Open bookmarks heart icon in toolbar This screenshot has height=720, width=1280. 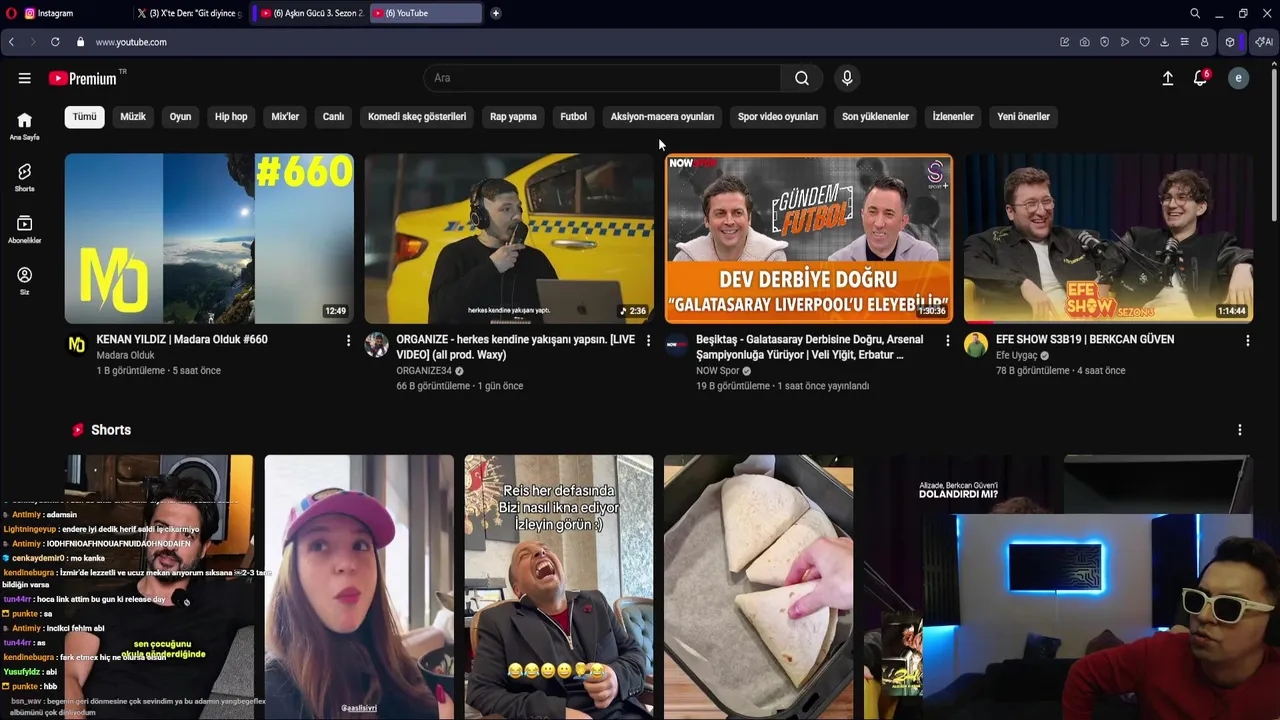1144,42
